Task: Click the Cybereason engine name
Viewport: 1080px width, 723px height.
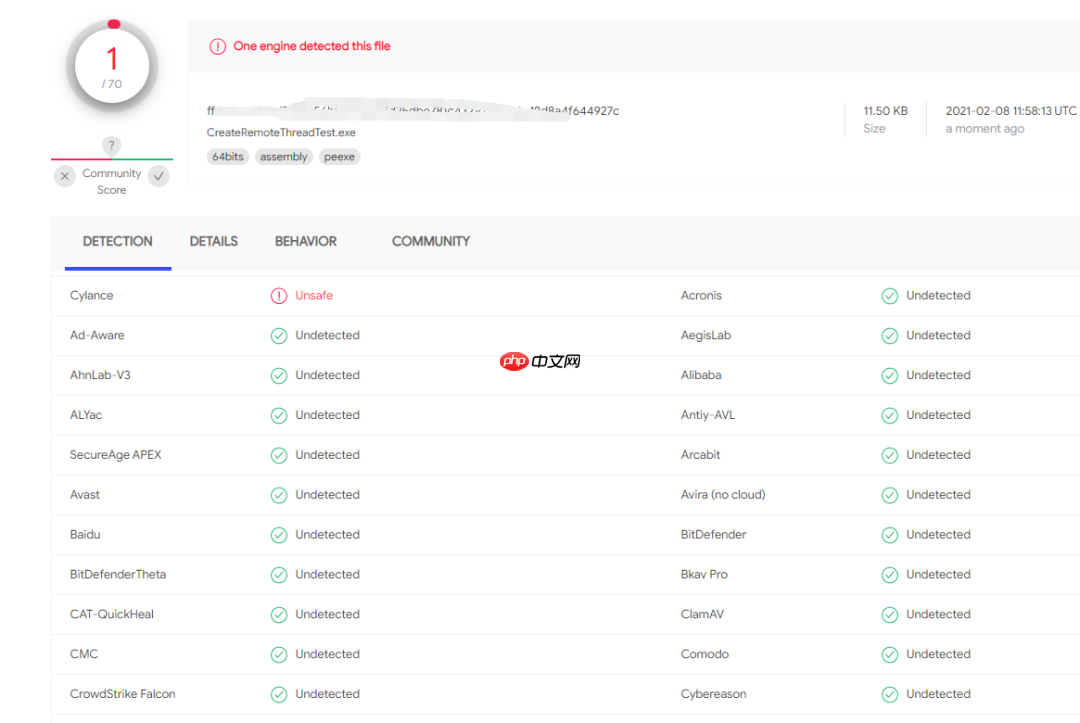Action: coord(714,694)
